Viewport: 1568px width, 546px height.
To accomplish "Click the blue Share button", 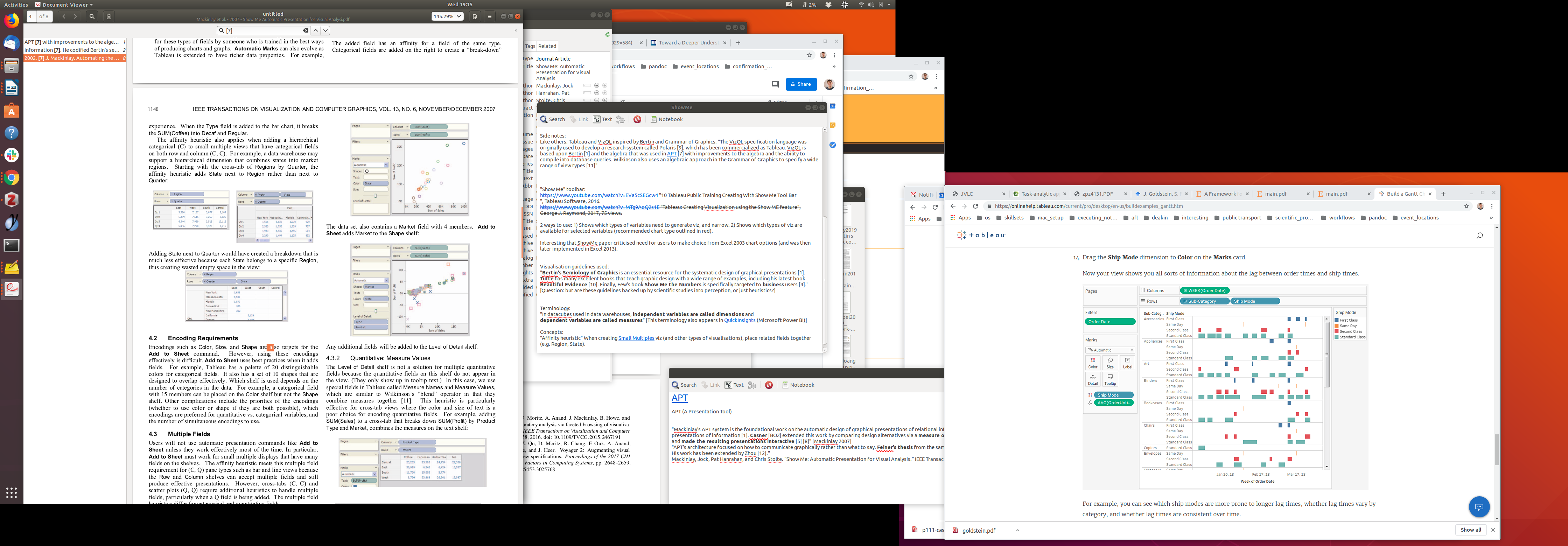I will (x=801, y=85).
